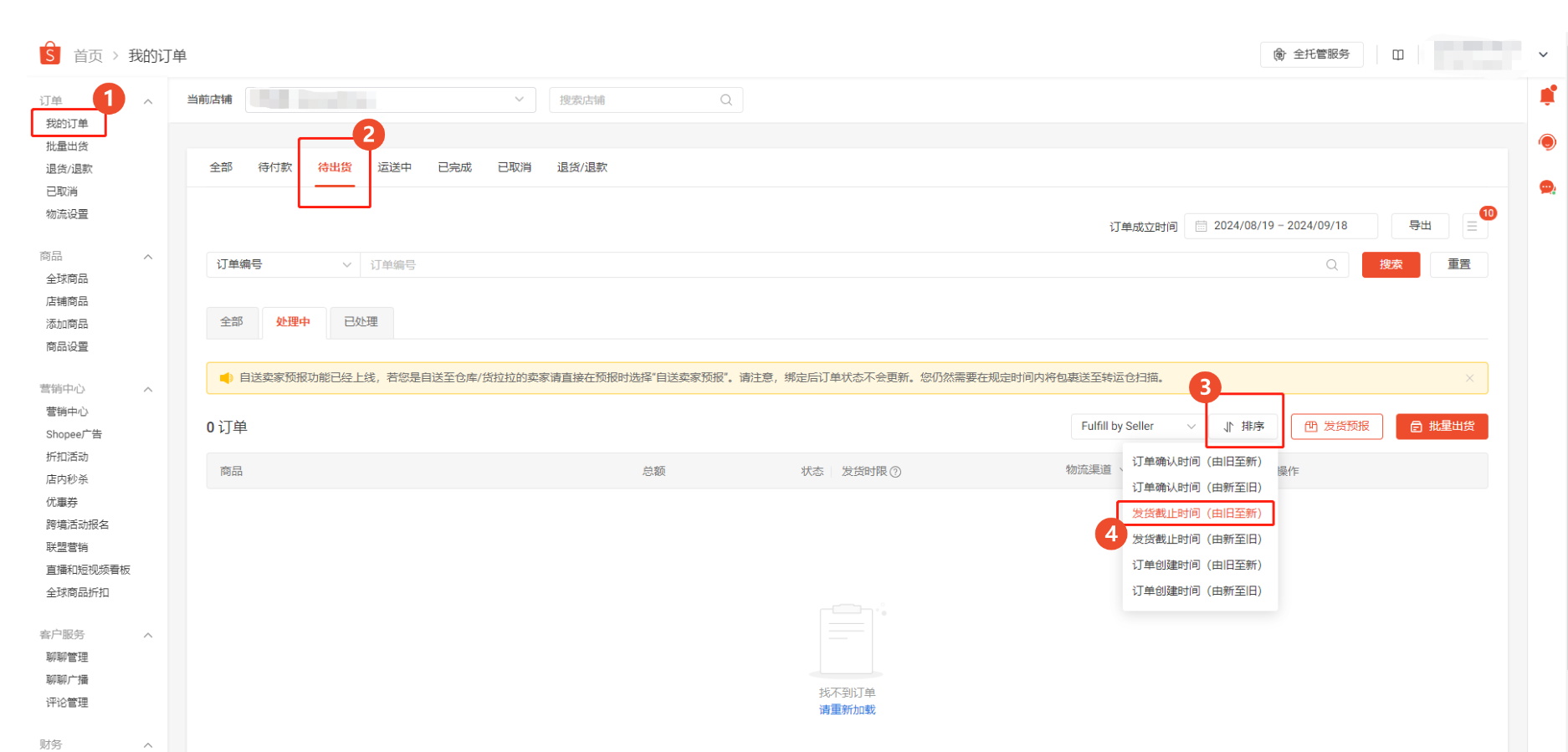The image size is (1568, 752).
Task: Click the 搜索店铺 input field
Action: 645,100
